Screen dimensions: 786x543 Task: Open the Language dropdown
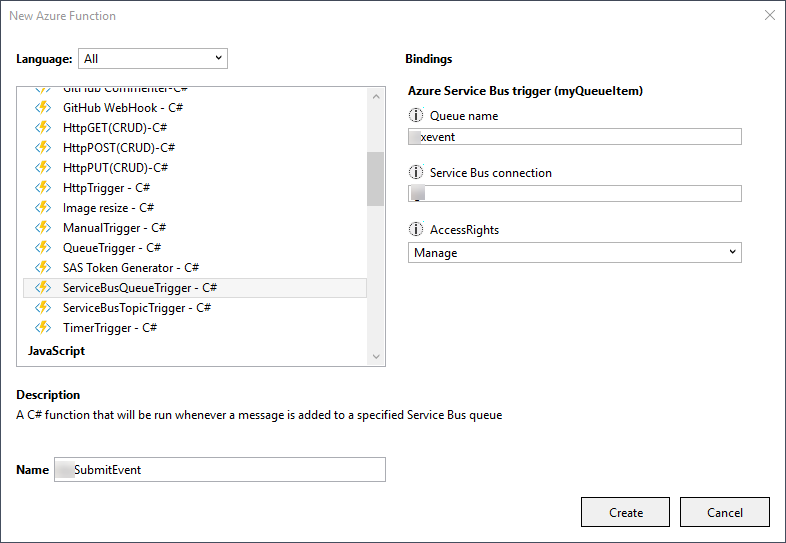click(153, 58)
